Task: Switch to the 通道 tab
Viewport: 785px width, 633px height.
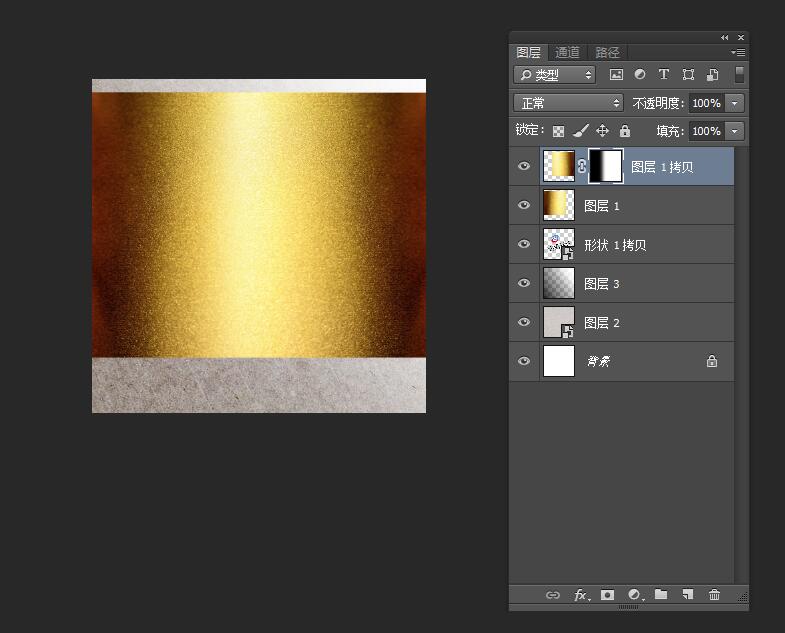Action: tap(567, 53)
